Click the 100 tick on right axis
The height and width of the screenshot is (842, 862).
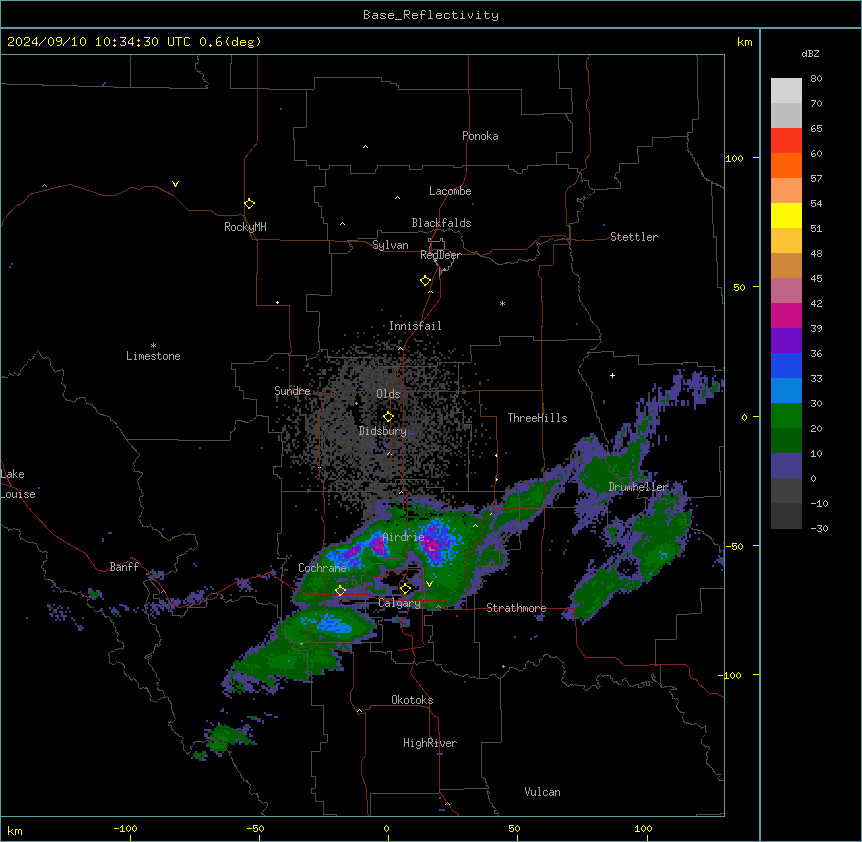[734, 158]
